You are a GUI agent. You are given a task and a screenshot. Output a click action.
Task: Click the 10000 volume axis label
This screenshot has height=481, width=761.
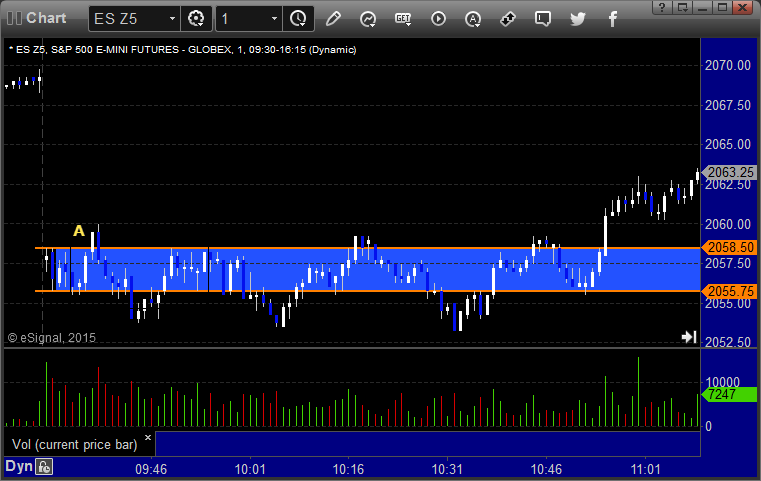pos(723,382)
